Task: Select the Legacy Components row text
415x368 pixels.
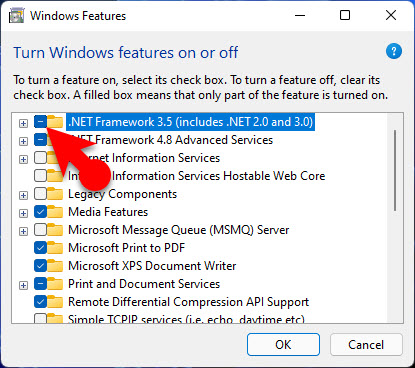Action: click(122, 194)
